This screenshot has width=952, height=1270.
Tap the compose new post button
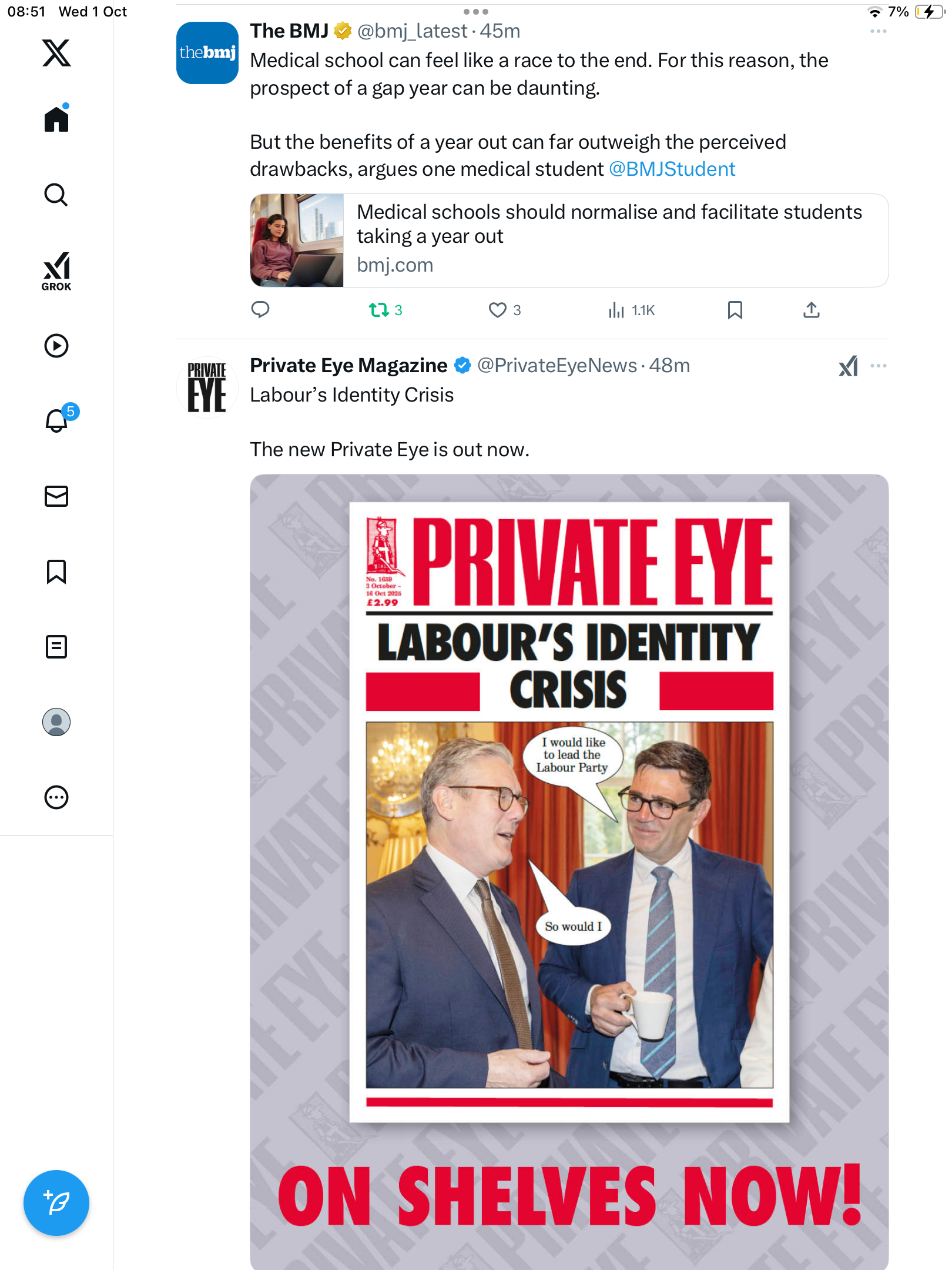click(56, 1202)
